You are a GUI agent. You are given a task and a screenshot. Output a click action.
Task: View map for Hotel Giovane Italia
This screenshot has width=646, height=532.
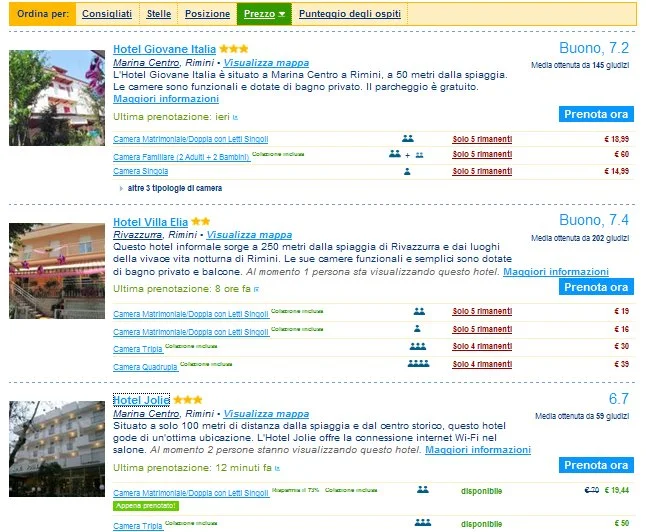[x=266, y=63]
